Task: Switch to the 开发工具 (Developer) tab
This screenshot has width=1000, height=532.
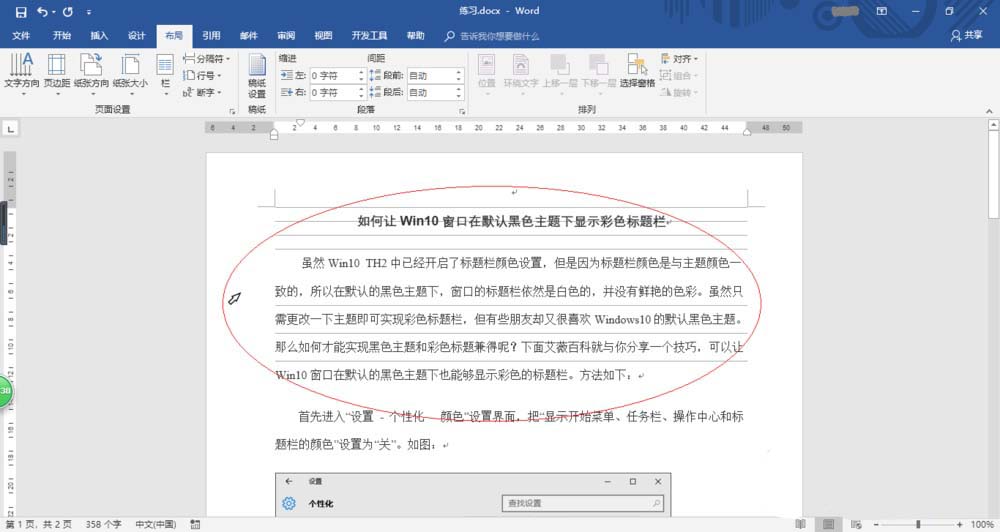Action: (369, 36)
